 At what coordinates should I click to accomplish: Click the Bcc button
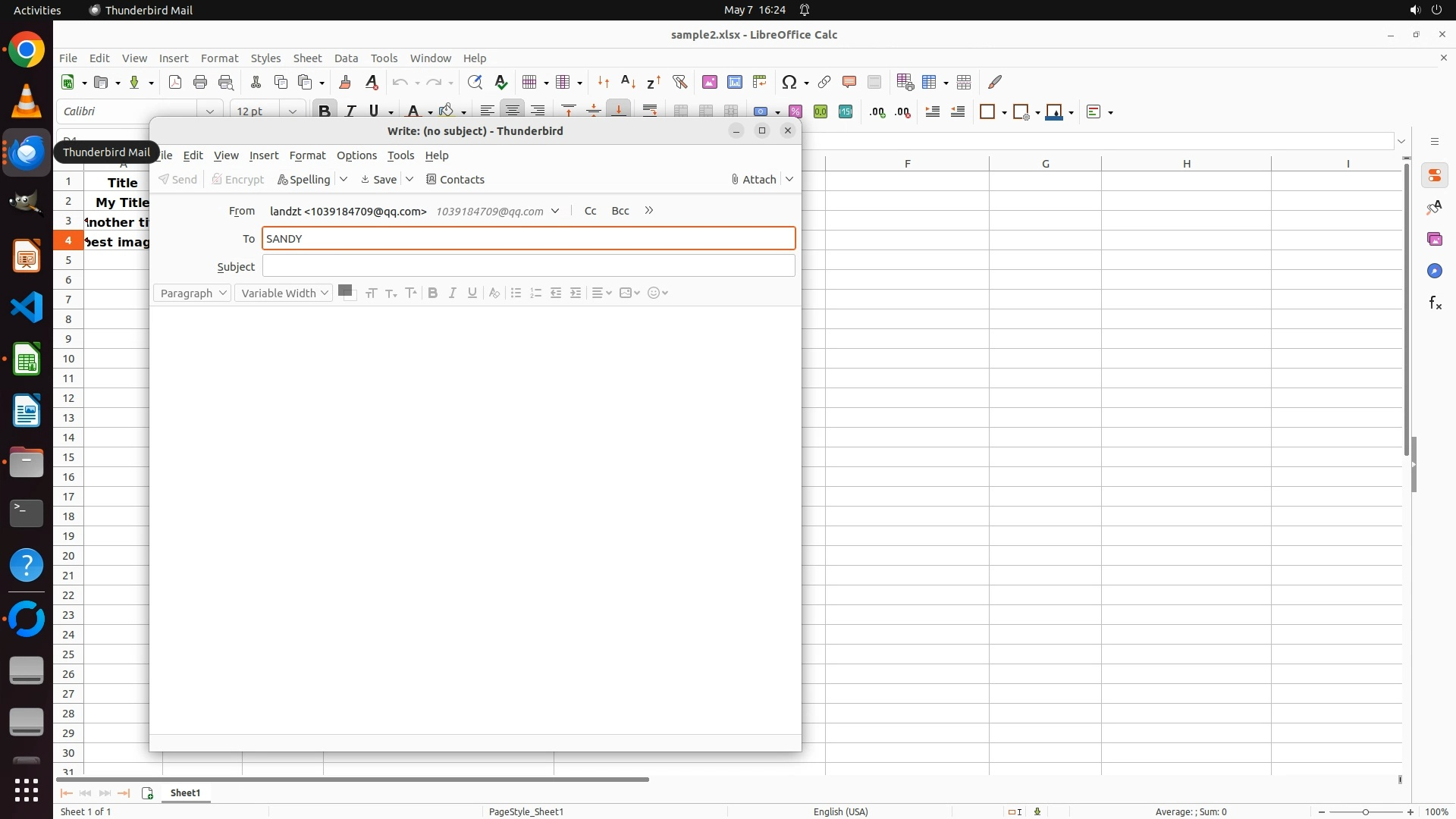[620, 211]
